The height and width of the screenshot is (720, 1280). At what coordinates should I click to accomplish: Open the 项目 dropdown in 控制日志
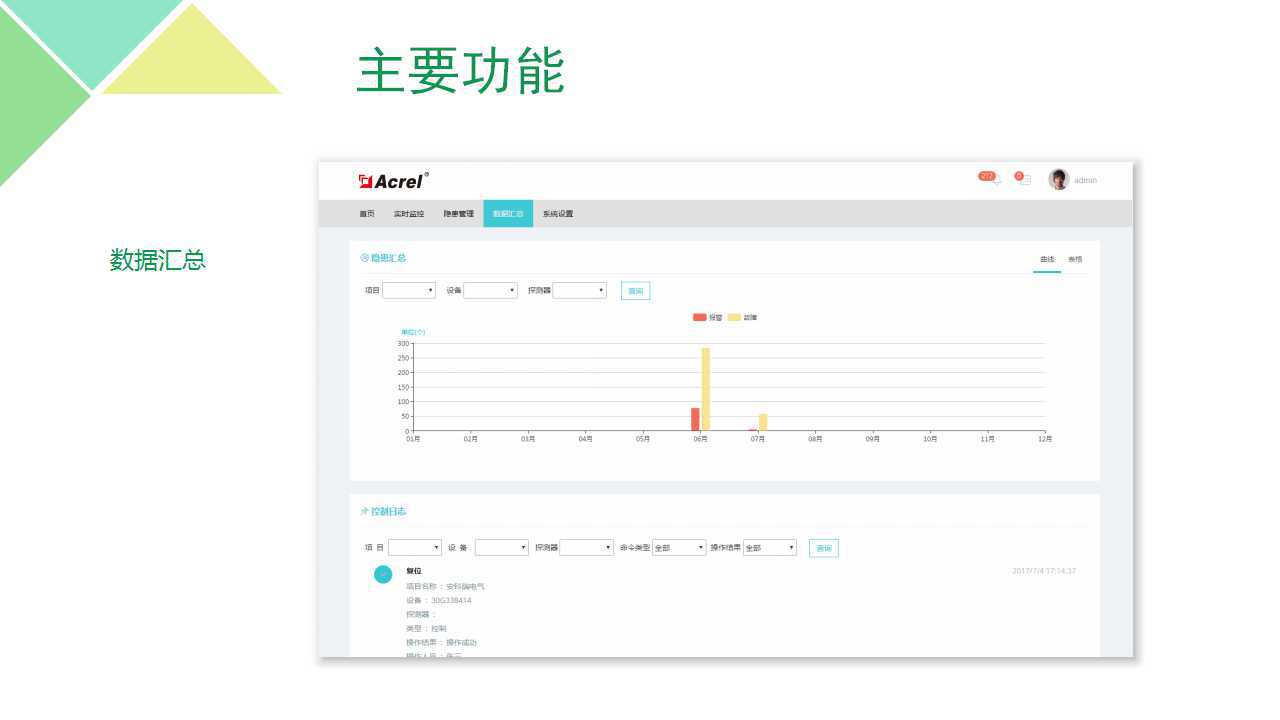[x=415, y=548]
